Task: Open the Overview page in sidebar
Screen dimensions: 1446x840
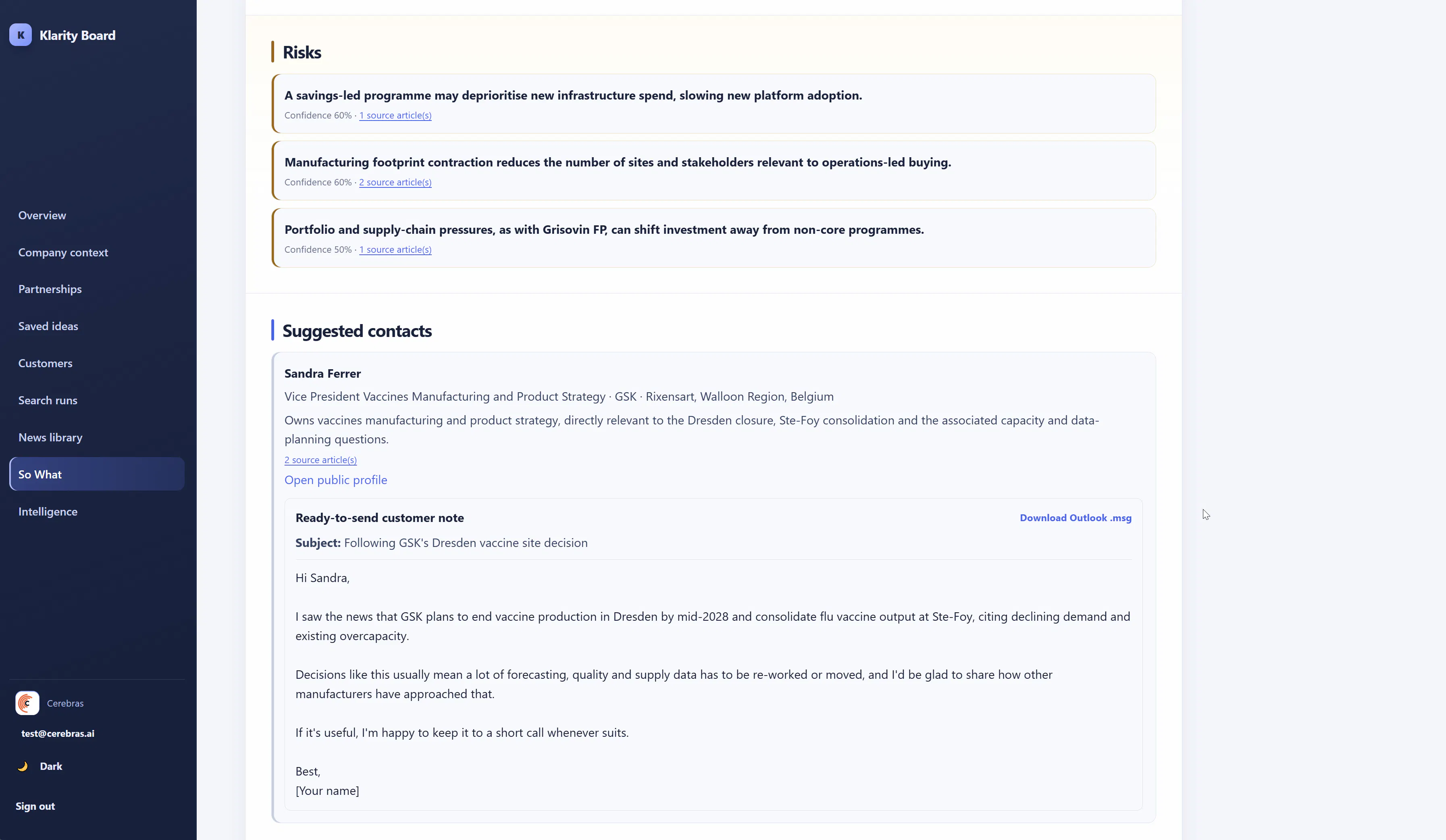Action: coord(42,215)
